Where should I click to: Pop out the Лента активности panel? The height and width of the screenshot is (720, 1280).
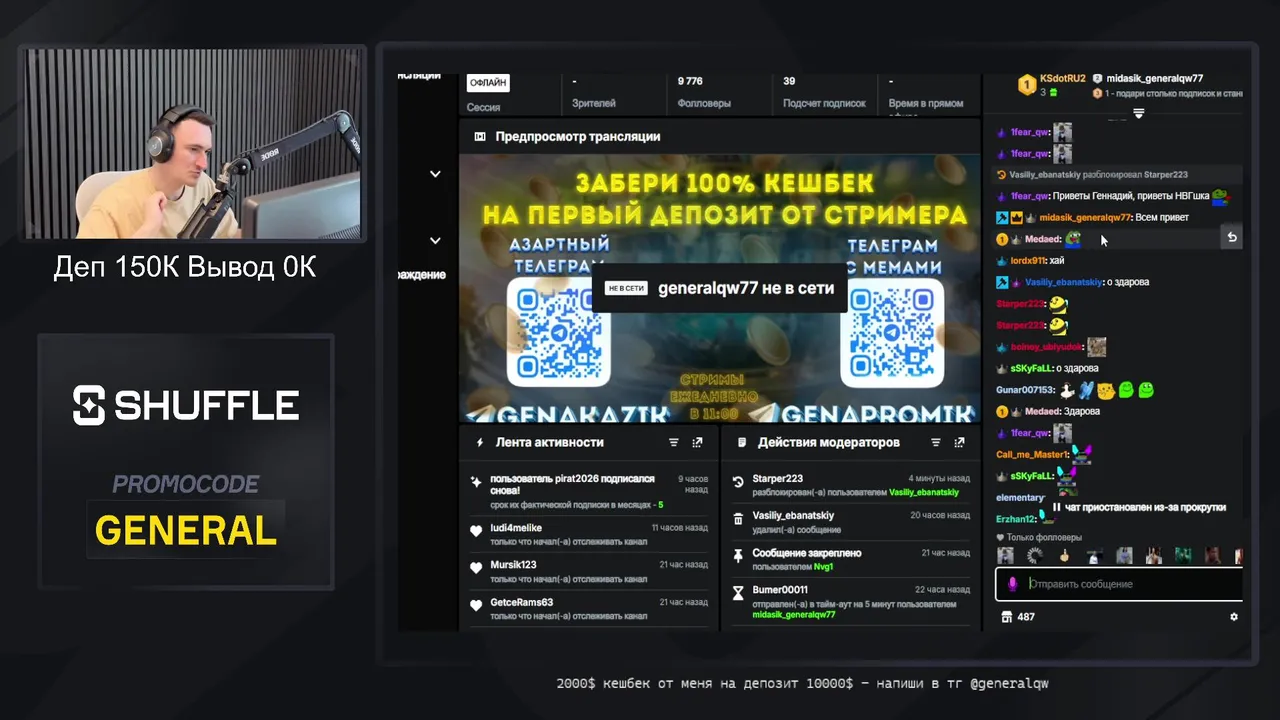(x=697, y=442)
